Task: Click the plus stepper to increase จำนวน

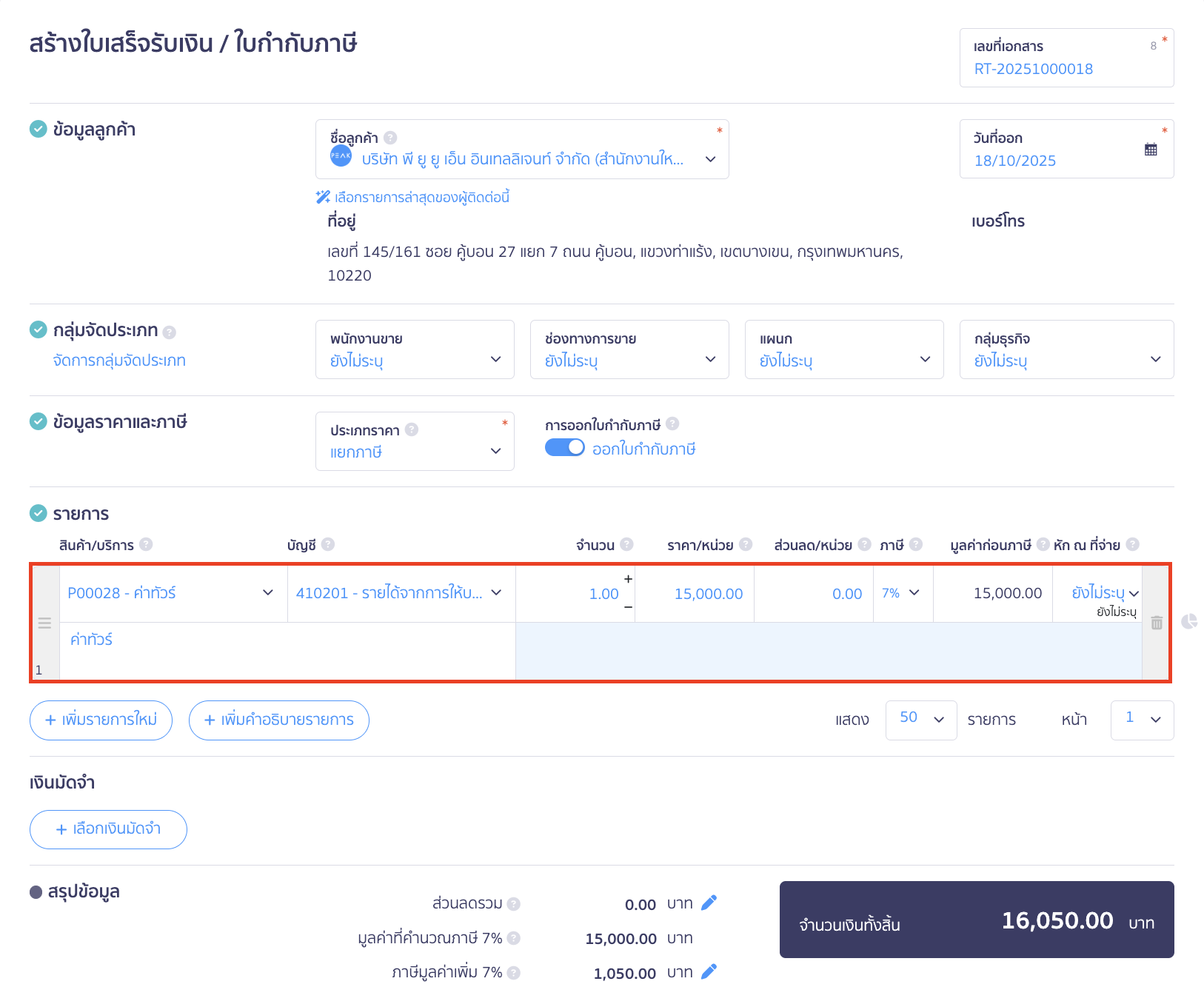Action: (628, 579)
